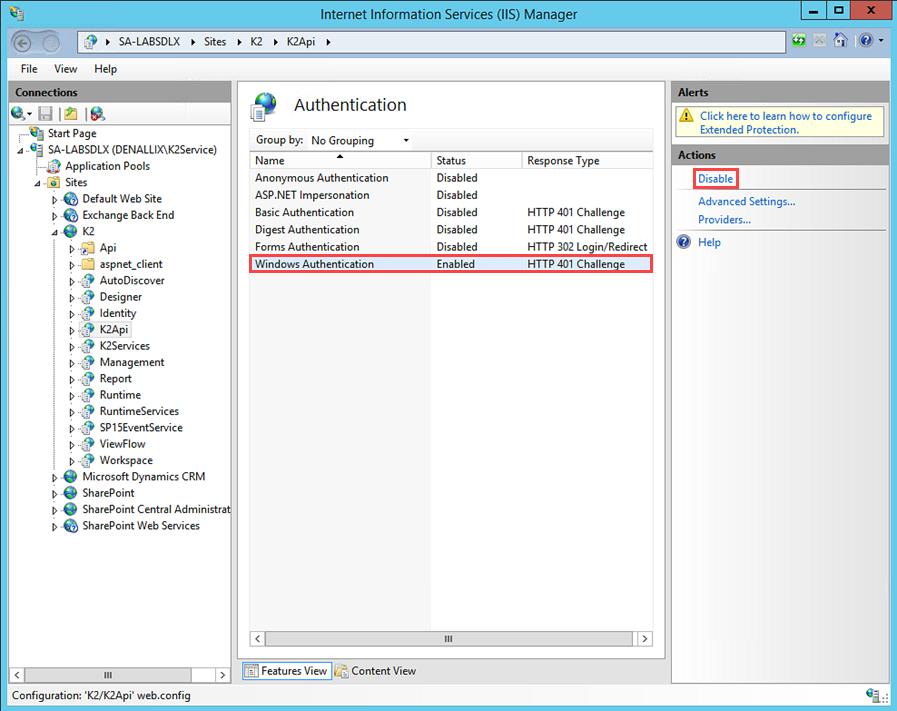Image resolution: width=897 pixels, height=711 pixels.
Task: Click the Back navigation arrow button
Action: click(x=22, y=43)
